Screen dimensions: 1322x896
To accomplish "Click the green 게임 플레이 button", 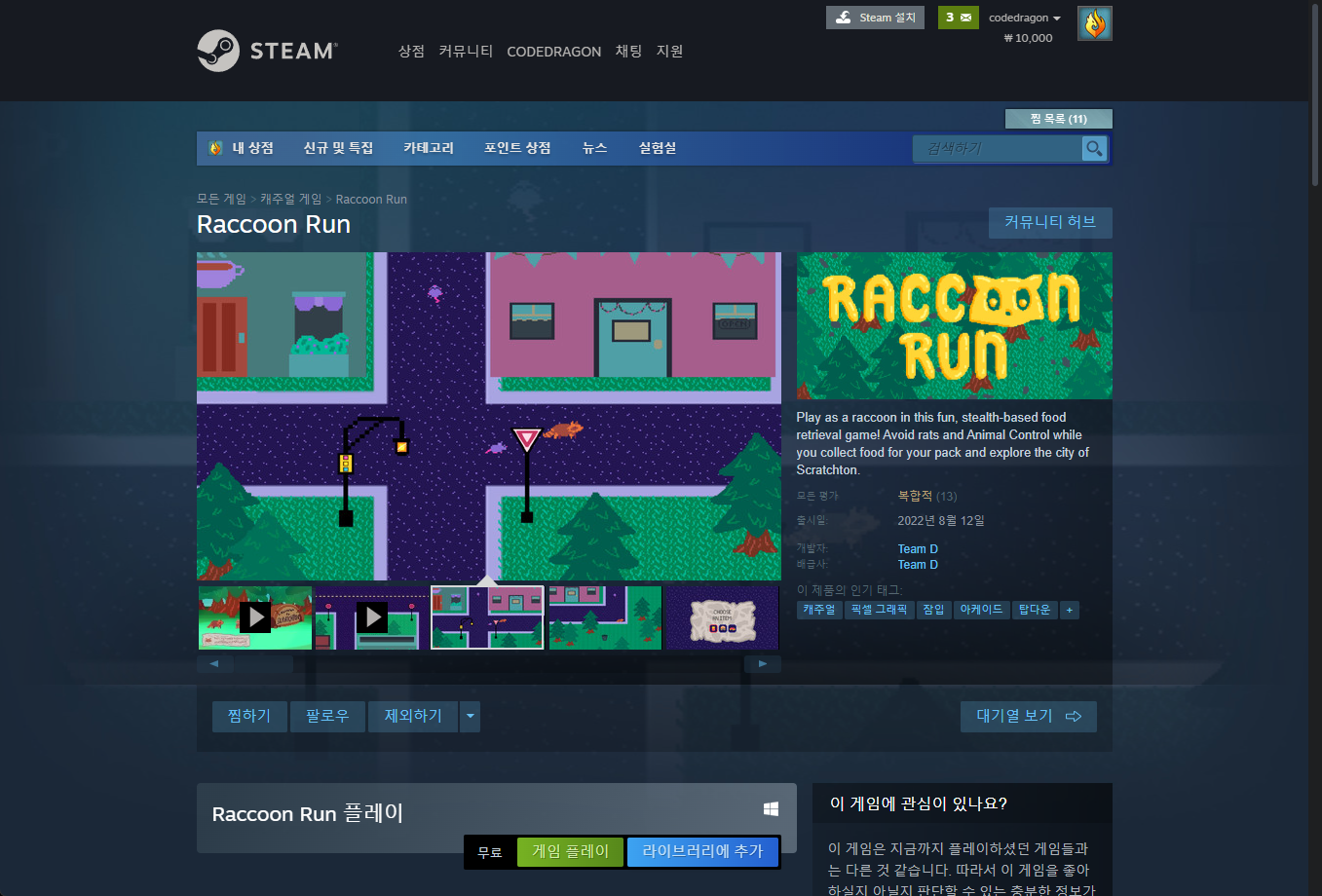I will click(571, 852).
